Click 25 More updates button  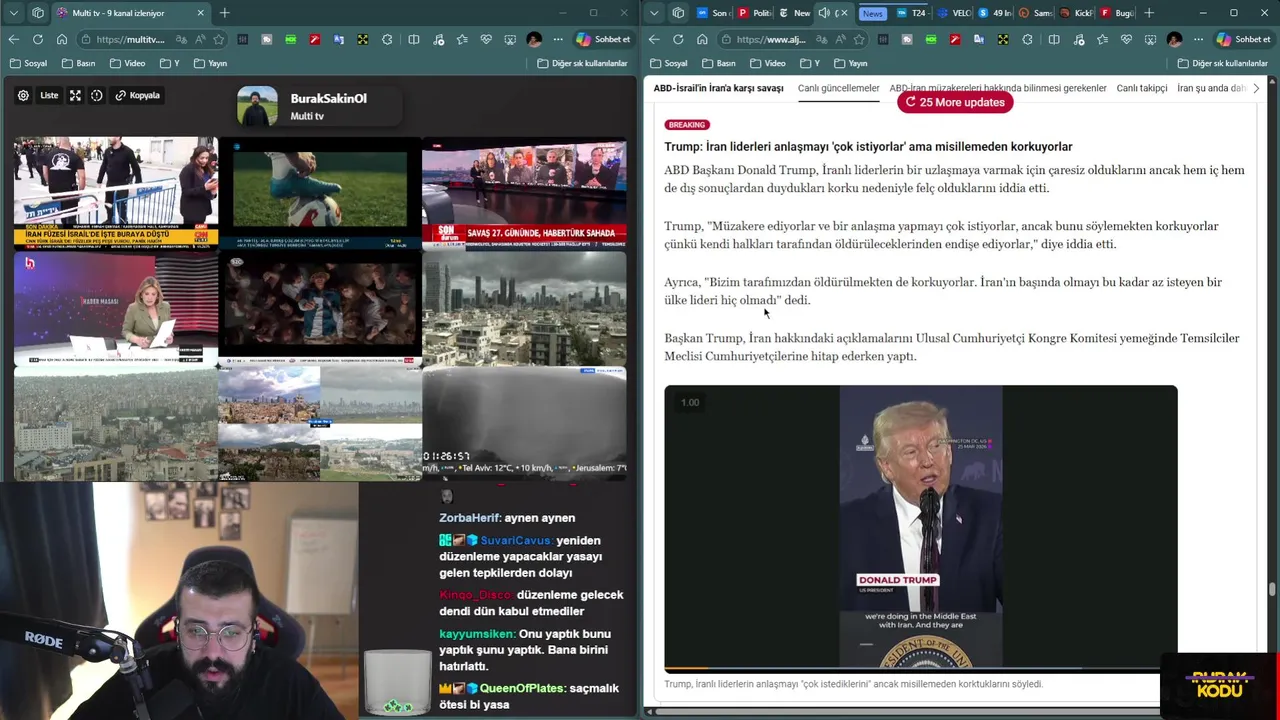tap(955, 102)
